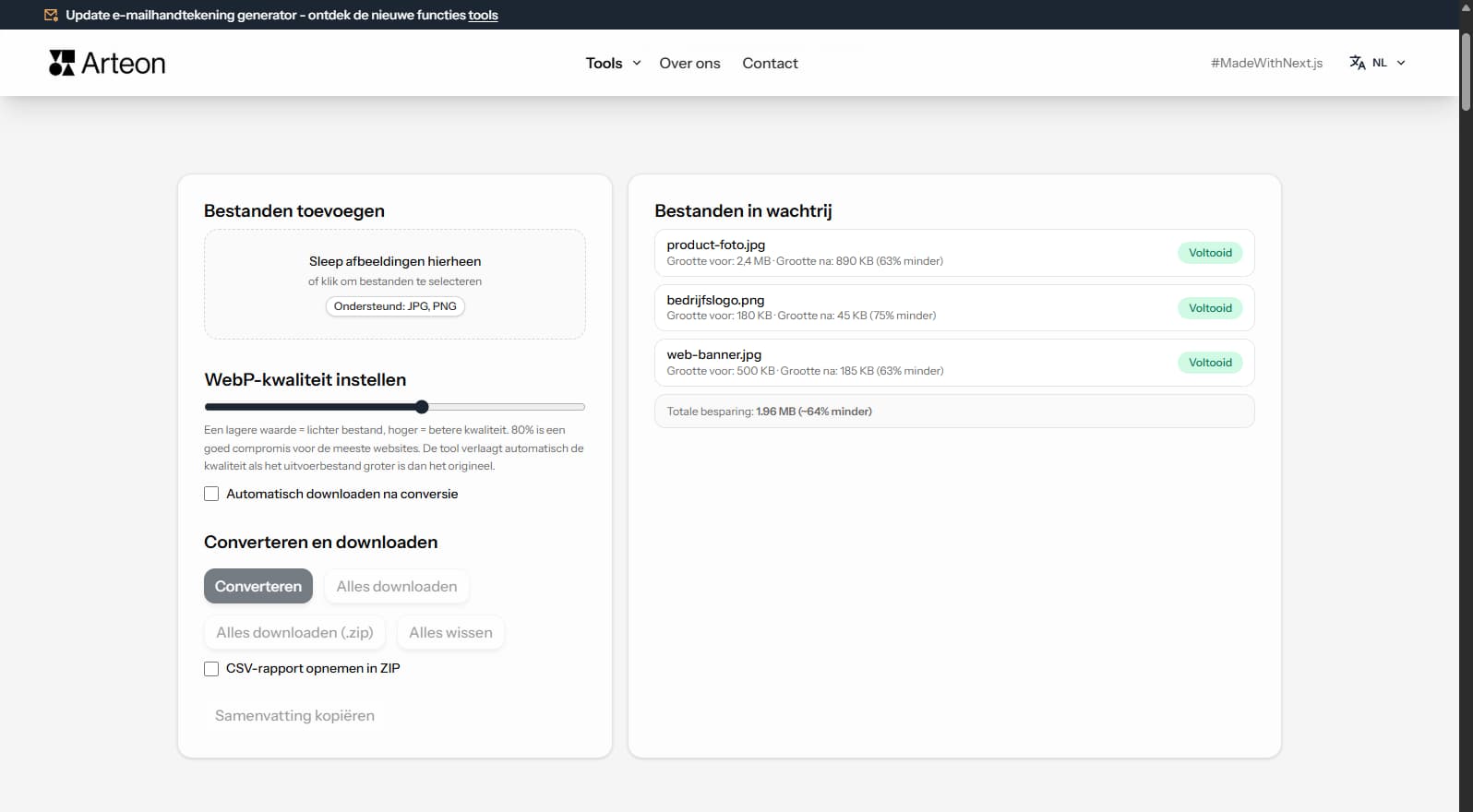This screenshot has width=1473, height=812.
Task: Click the WebP quality slider handle
Action: coord(422,407)
